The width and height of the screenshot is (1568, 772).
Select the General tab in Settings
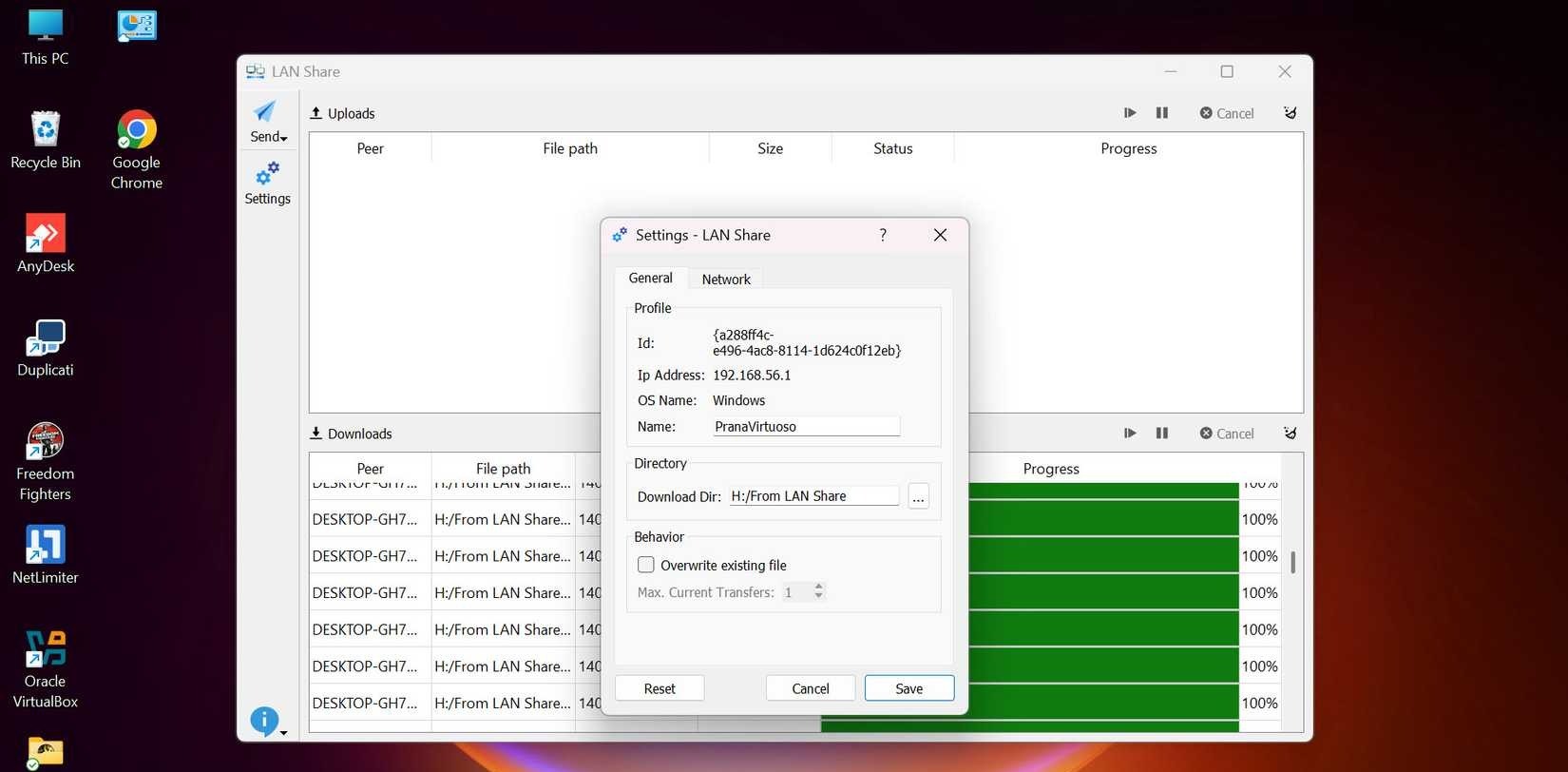(651, 279)
